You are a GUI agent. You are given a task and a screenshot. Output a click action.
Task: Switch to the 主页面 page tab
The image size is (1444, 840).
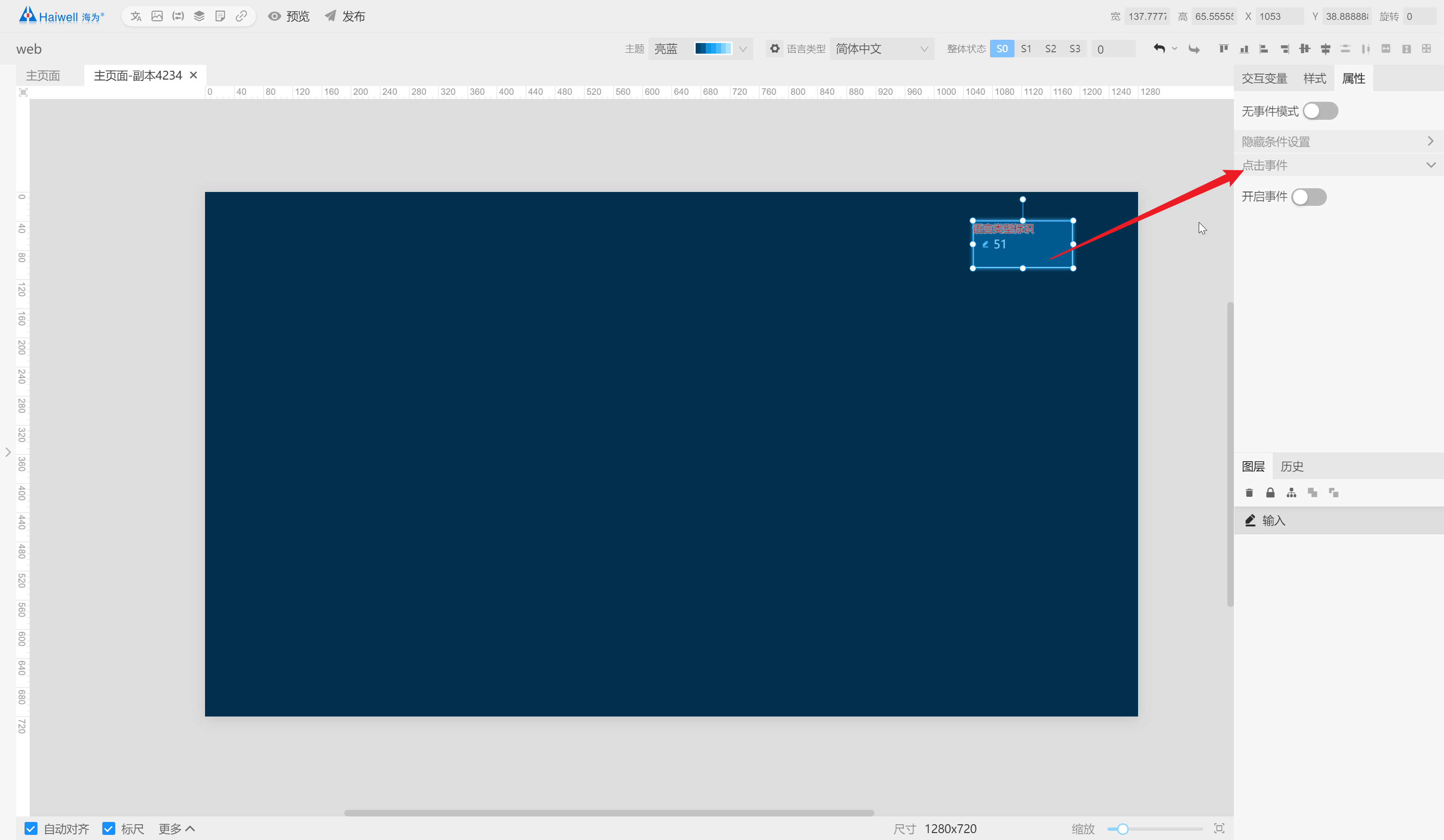[43, 75]
